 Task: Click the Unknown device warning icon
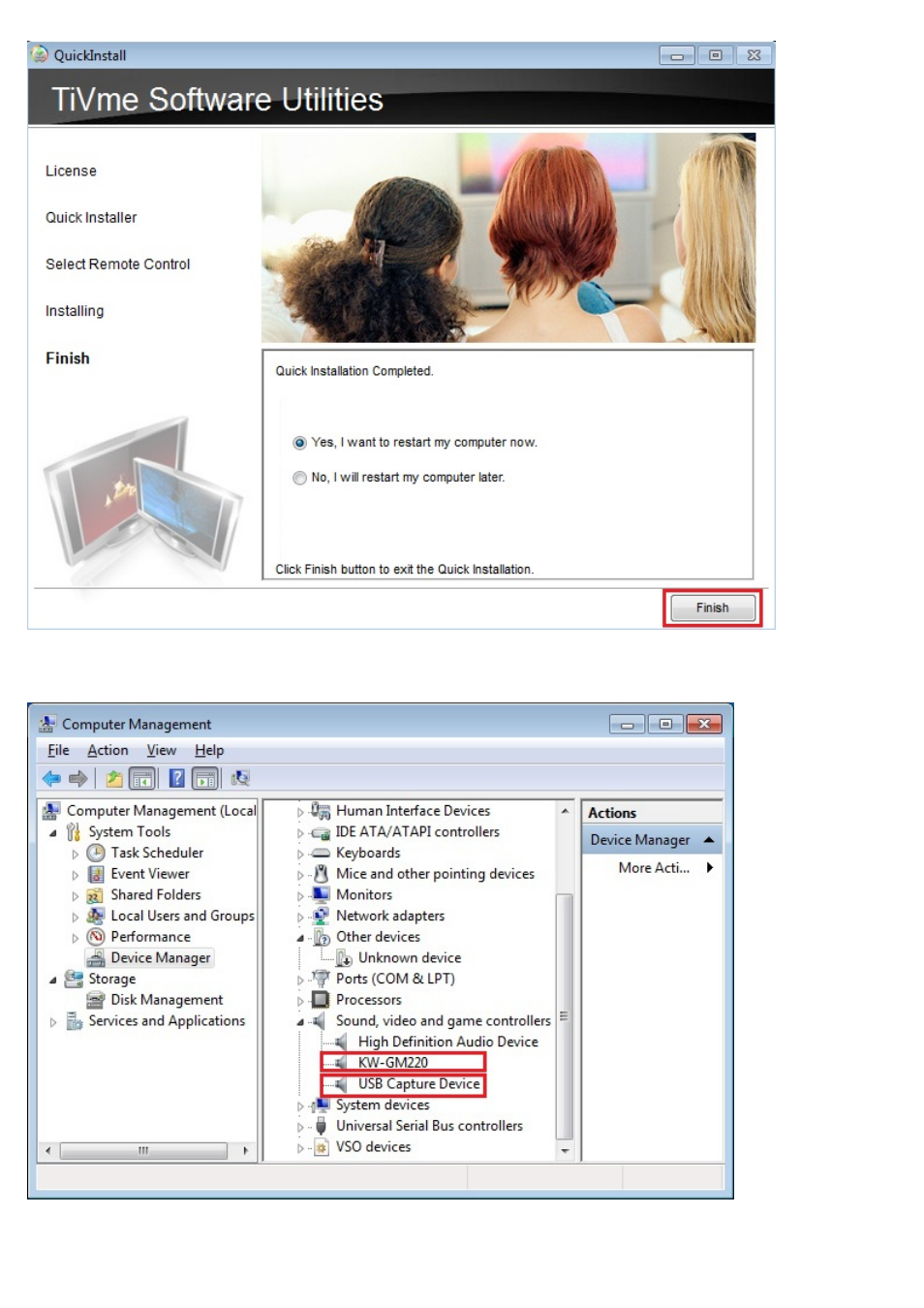(344, 958)
